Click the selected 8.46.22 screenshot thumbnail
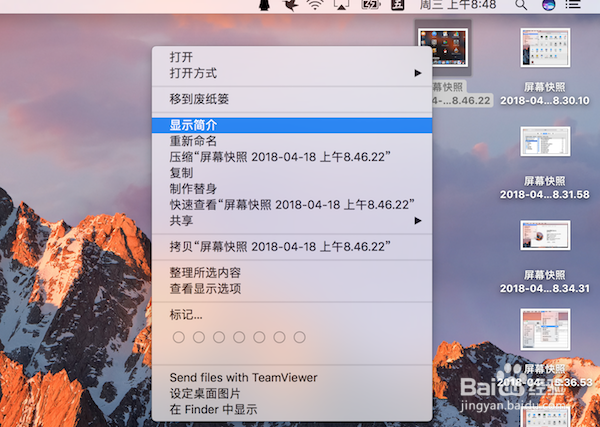Image resolution: width=600 pixels, height=427 pixels. tap(443, 47)
